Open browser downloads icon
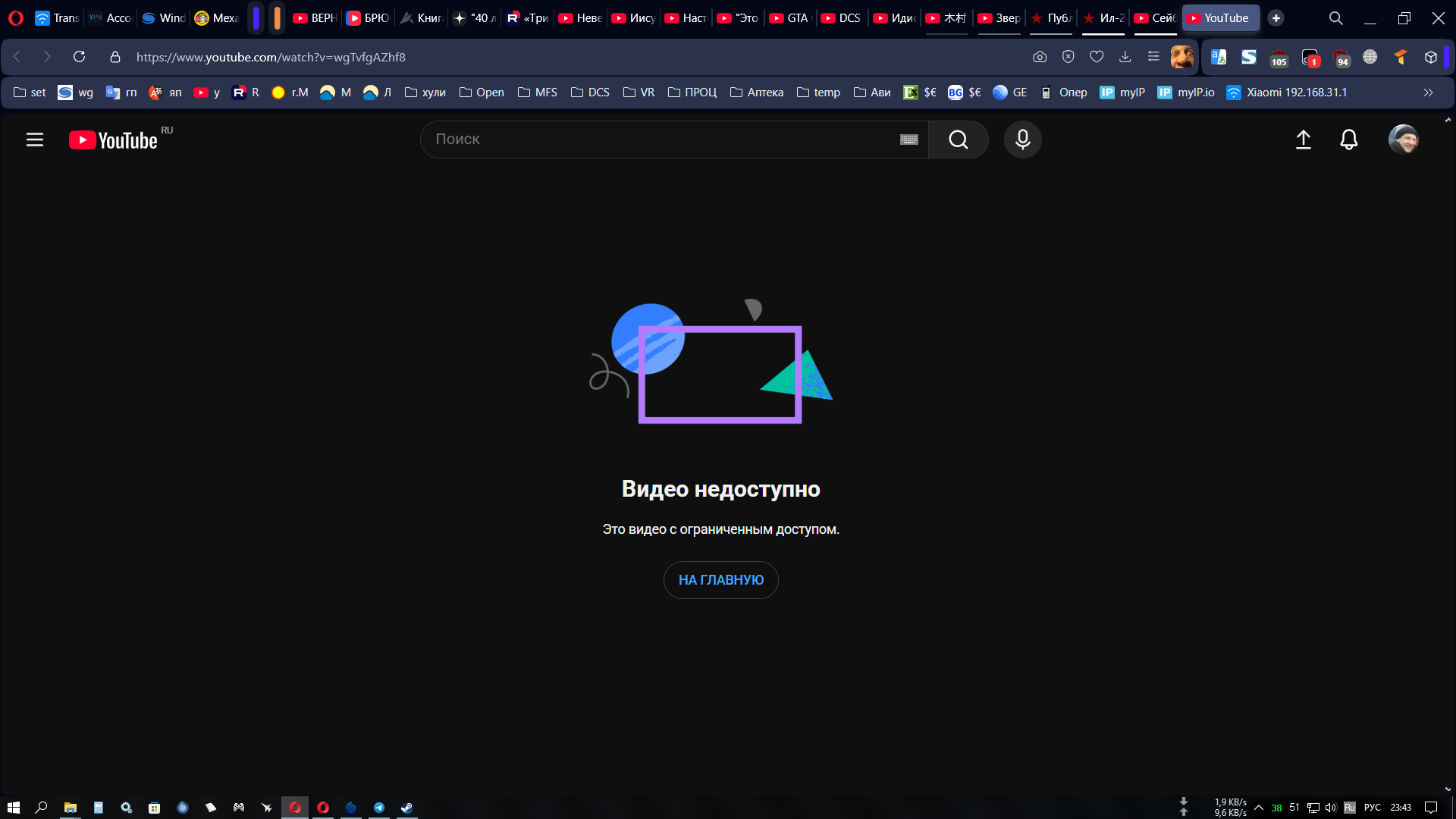This screenshot has width=1456, height=819. [x=1125, y=57]
